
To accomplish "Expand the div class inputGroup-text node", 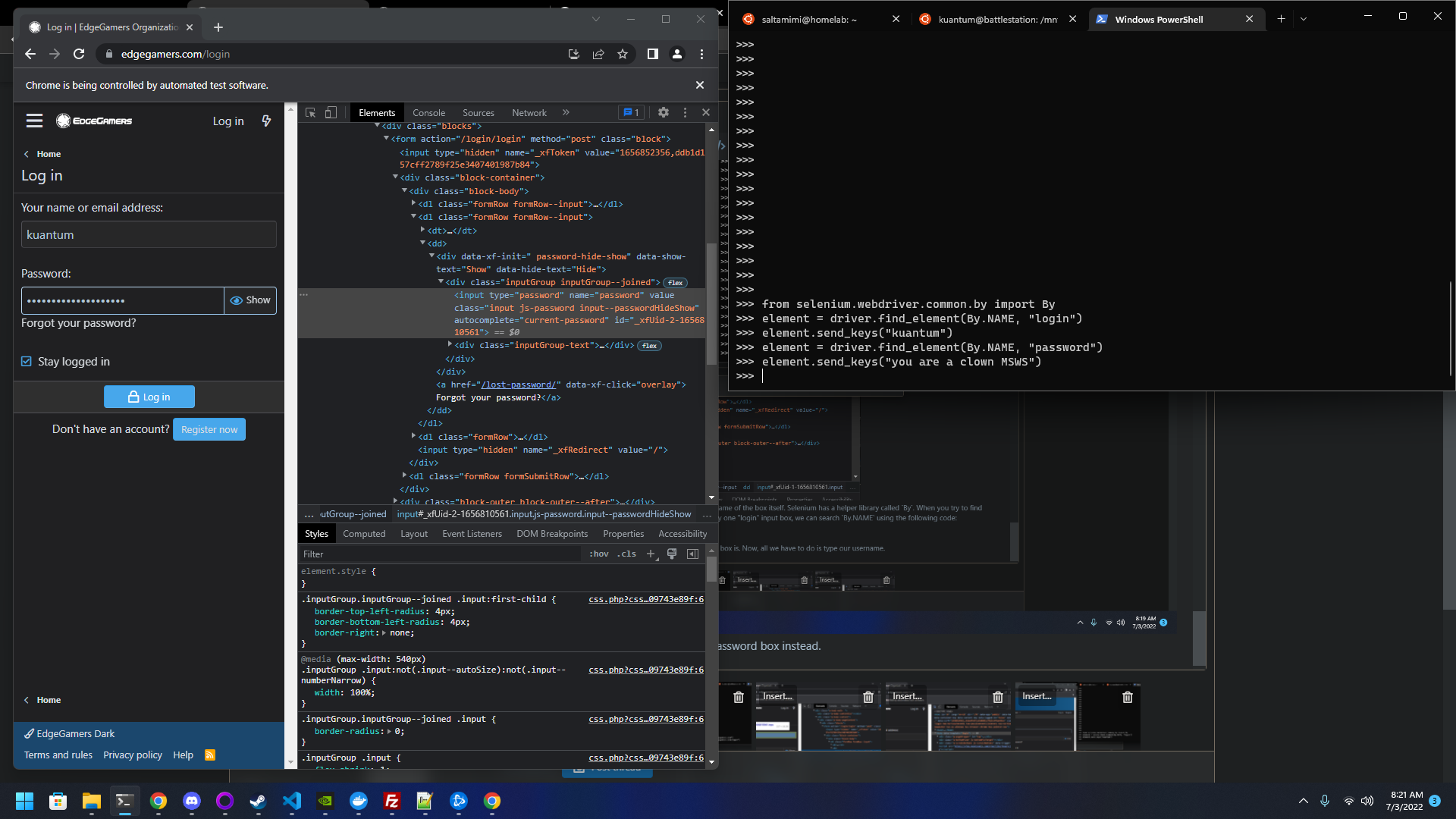I will coord(450,345).
